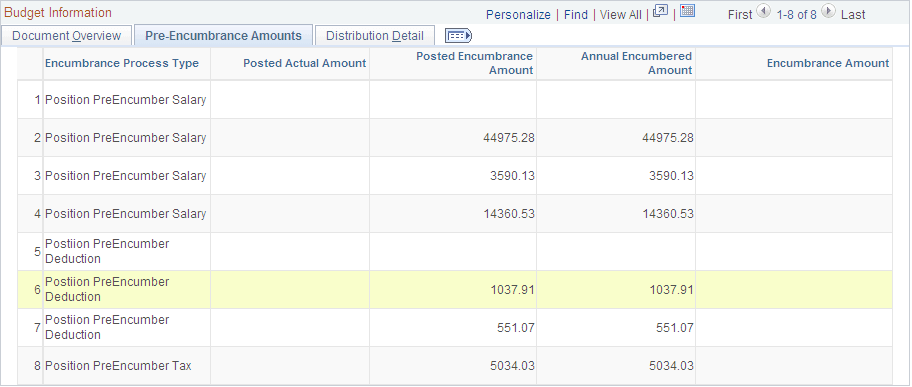Go to First page link
Viewport: 912px width, 387px height.
click(x=740, y=15)
